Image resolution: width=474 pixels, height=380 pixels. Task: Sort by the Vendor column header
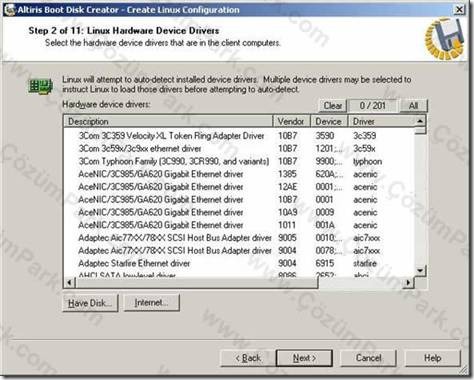(x=292, y=121)
